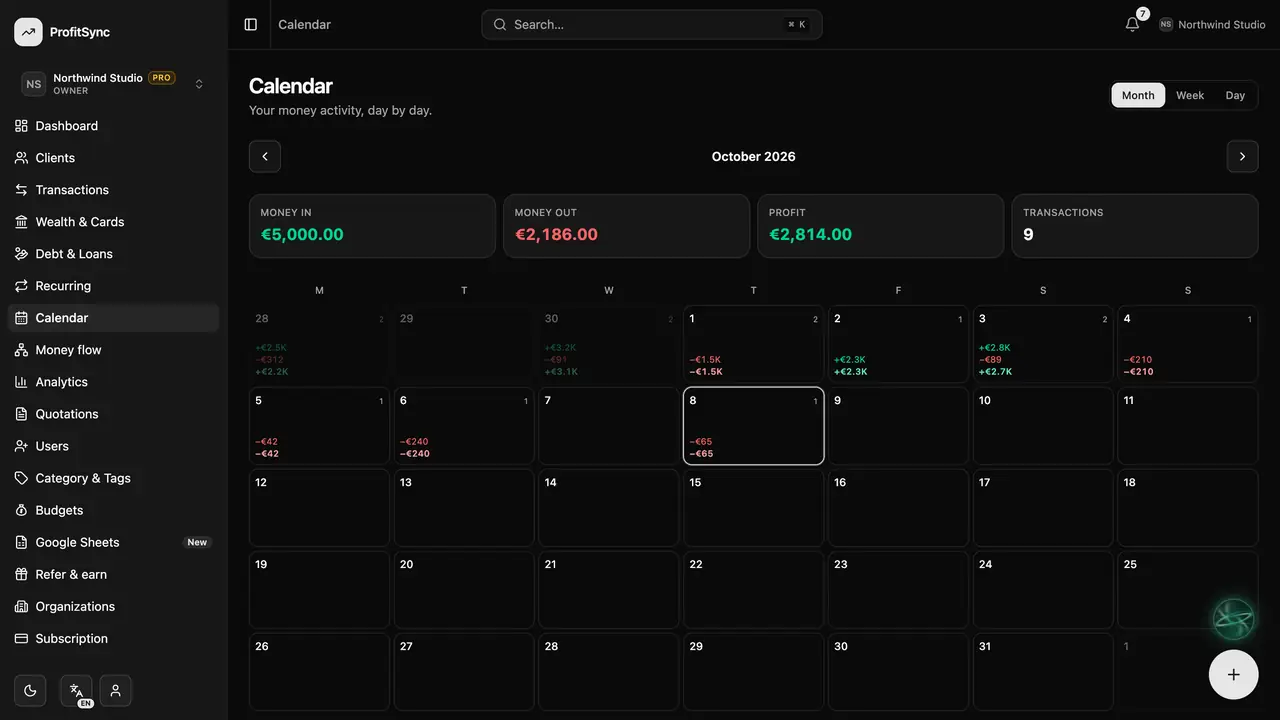Click the Calendar breadcrumb in header

(304, 24)
